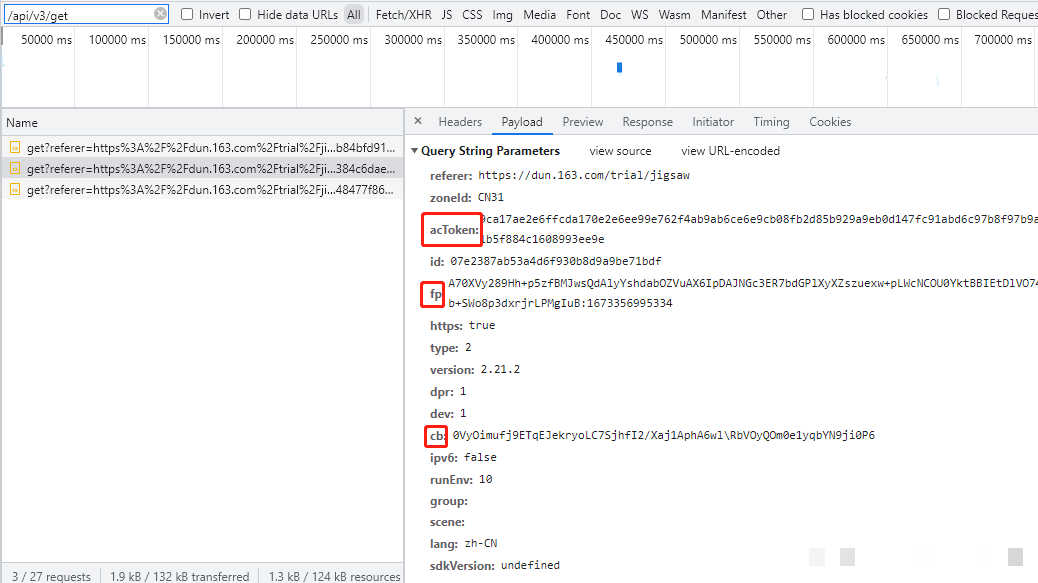Select the All filter type button
Image resolution: width=1038 pixels, height=583 pixels.
click(x=354, y=15)
